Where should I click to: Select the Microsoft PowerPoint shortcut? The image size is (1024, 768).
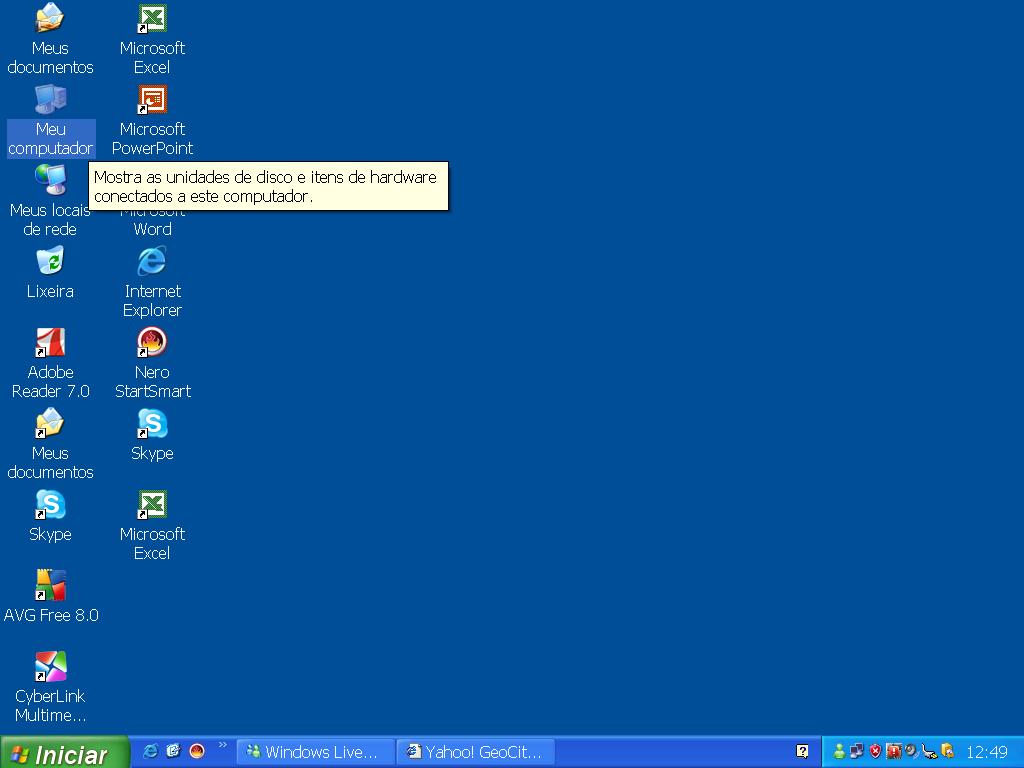coord(152,121)
